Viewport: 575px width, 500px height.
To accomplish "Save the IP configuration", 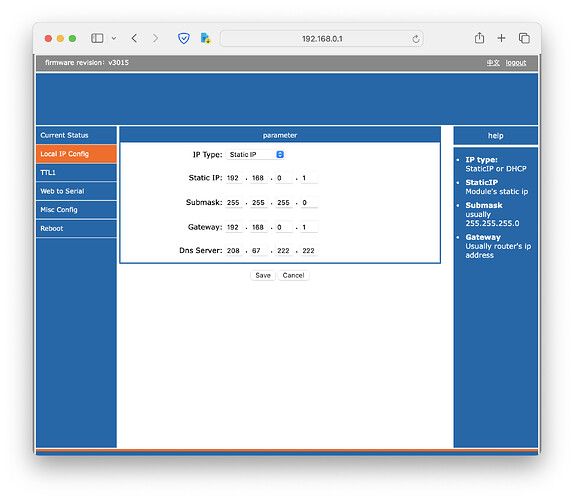I will [x=263, y=275].
